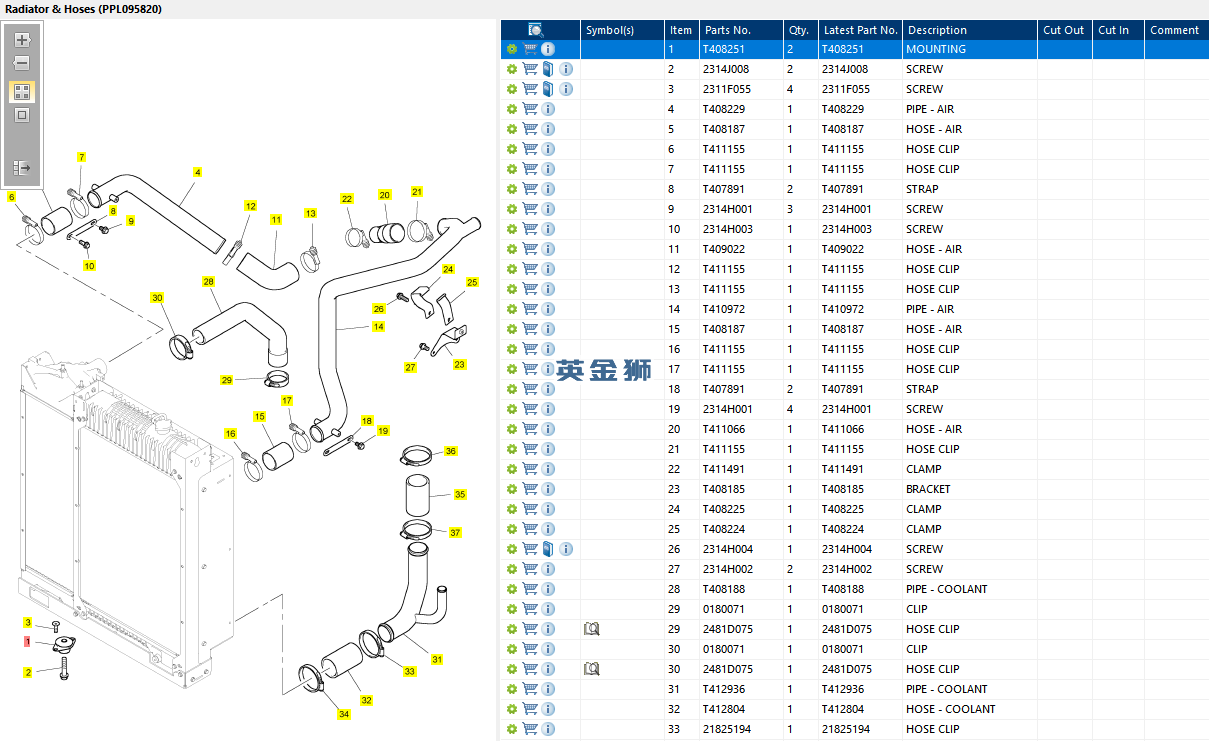1209x741 pixels.
Task: Show info for item 23 BRACKET
Action: [x=548, y=489]
